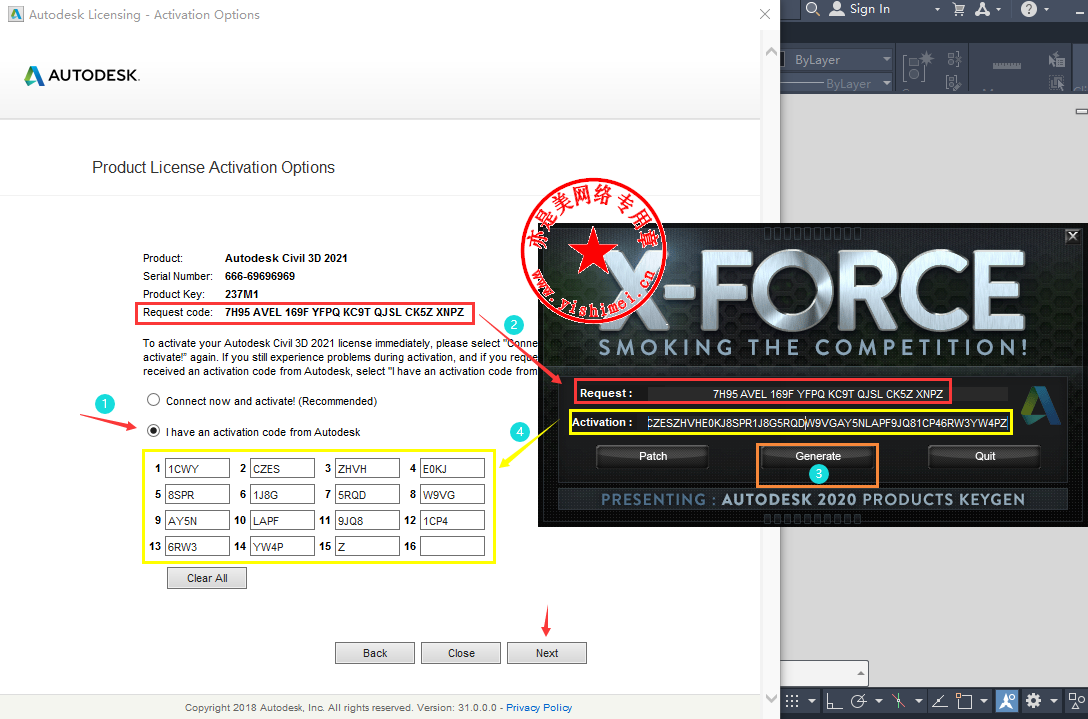Expand the dropdown arrow beside the Autodesk A icon

[998, 10]
